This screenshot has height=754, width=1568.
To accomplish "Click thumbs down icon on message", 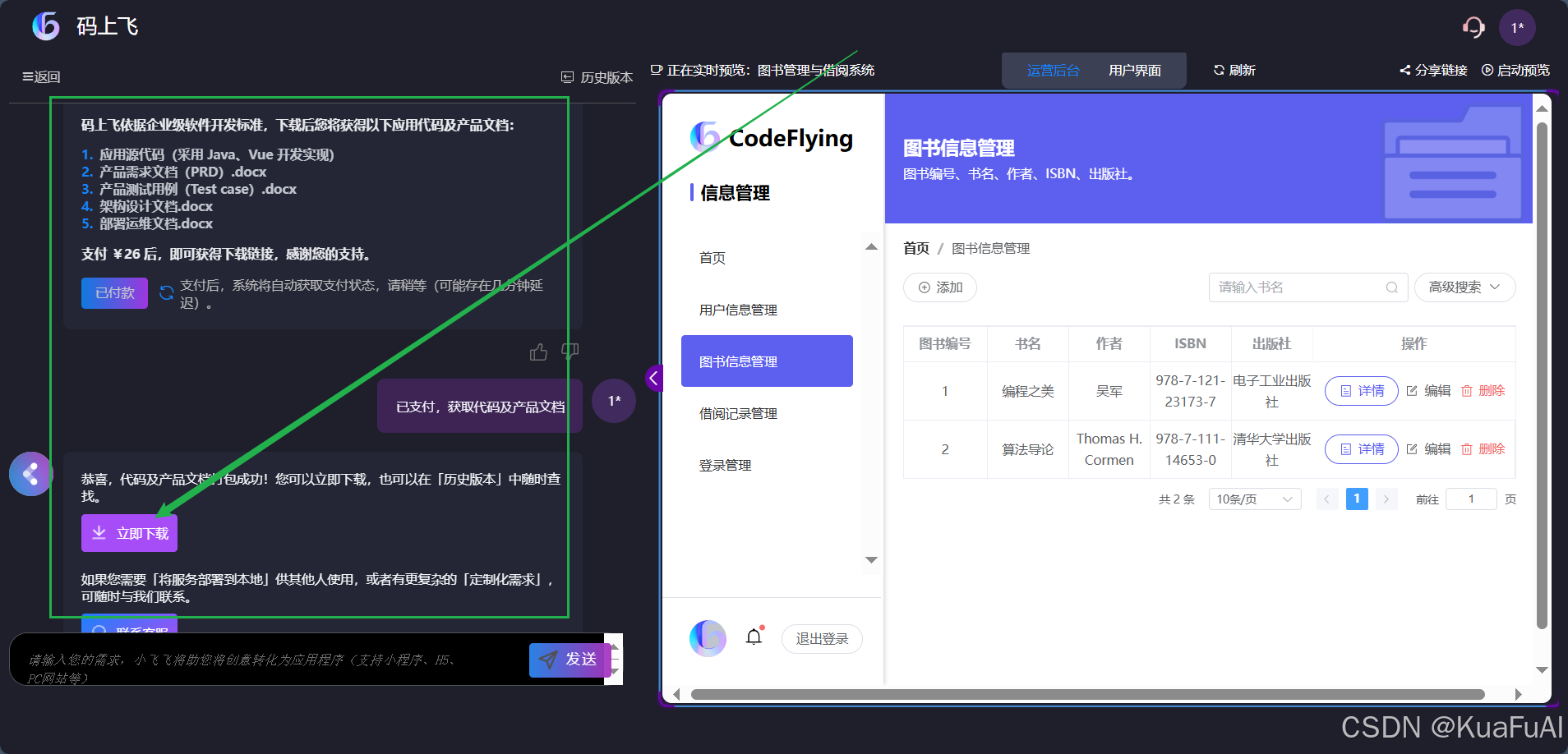I will point(570,352).
